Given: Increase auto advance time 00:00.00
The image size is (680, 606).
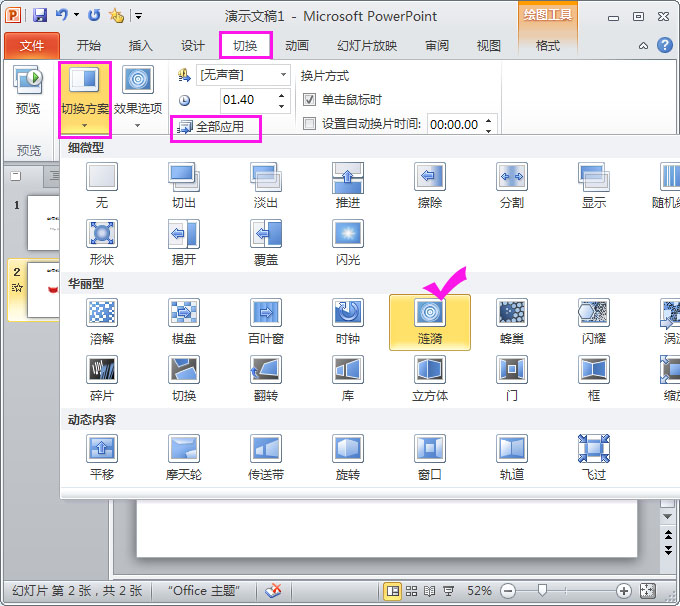Looking at the screenshot, I should (x=489, y=120).
